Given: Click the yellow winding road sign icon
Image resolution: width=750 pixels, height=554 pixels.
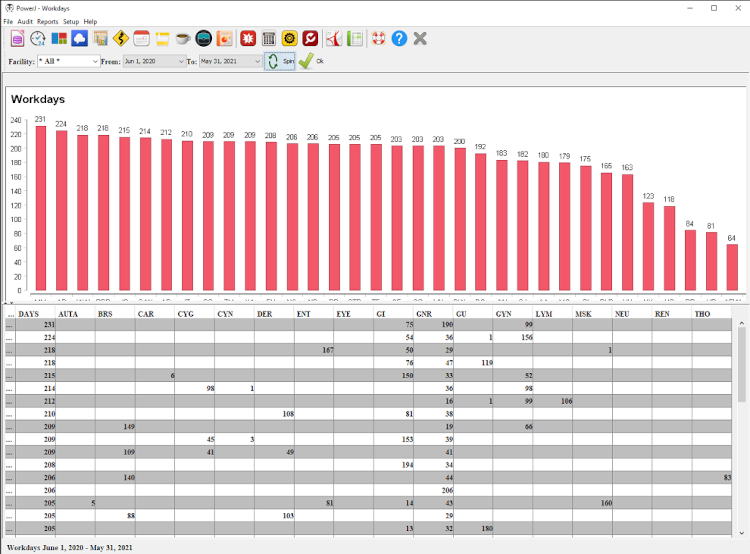Looking at the screenshot, I should pyautogui.click(x=121, y=39).
